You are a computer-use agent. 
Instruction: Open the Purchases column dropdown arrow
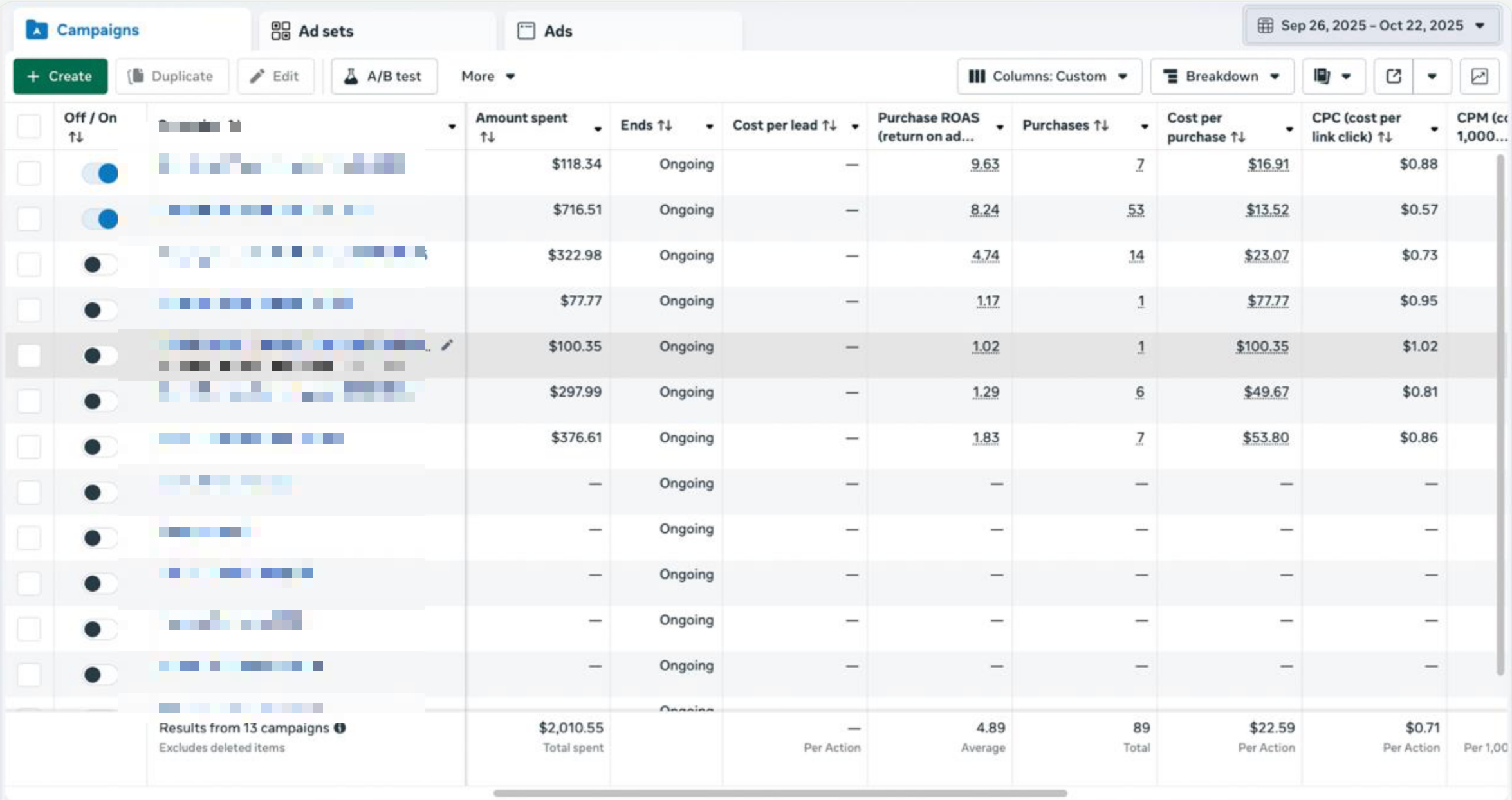[1145, 127]
